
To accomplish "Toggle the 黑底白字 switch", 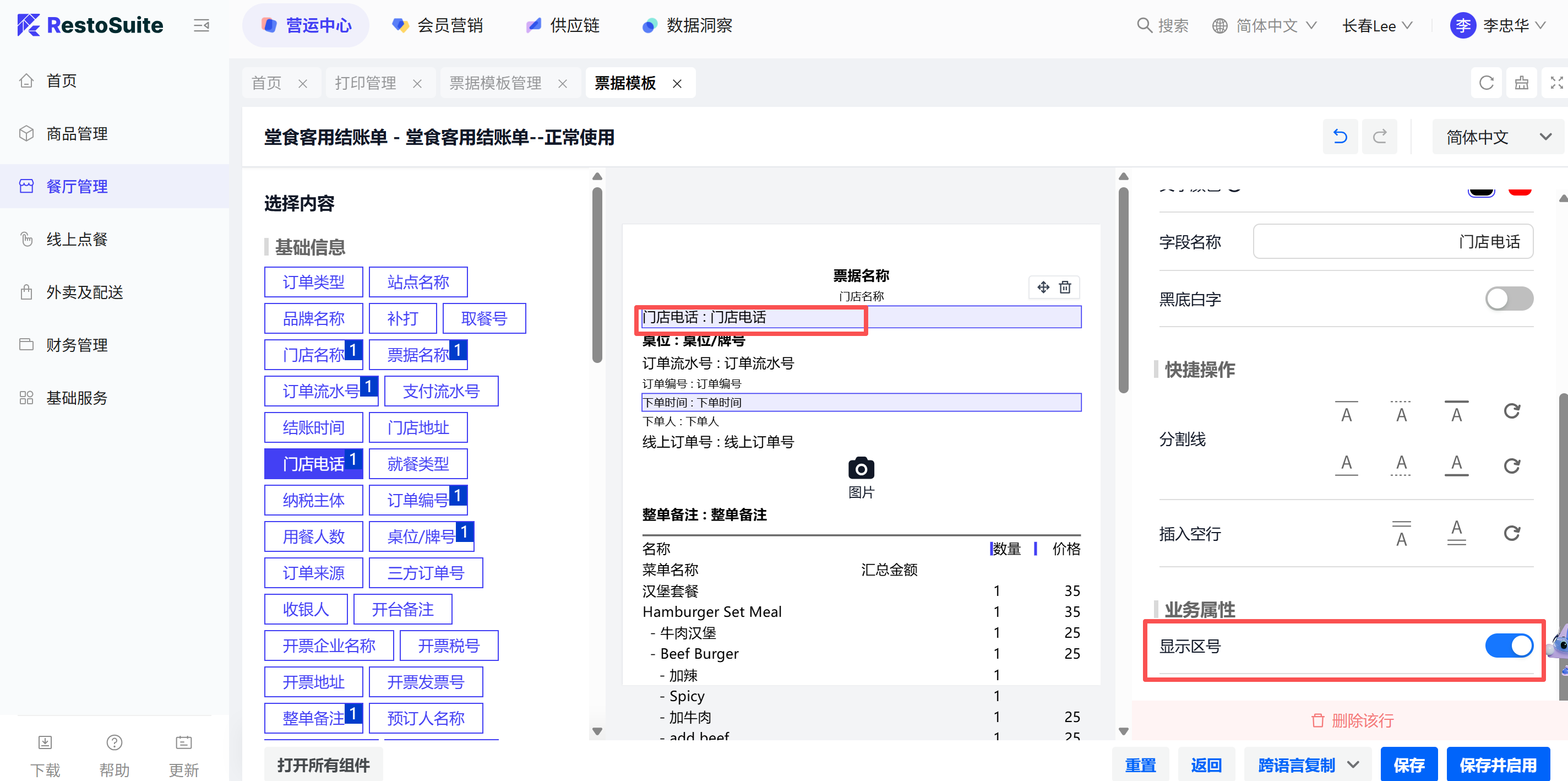I will click(x=1509, y=299).
